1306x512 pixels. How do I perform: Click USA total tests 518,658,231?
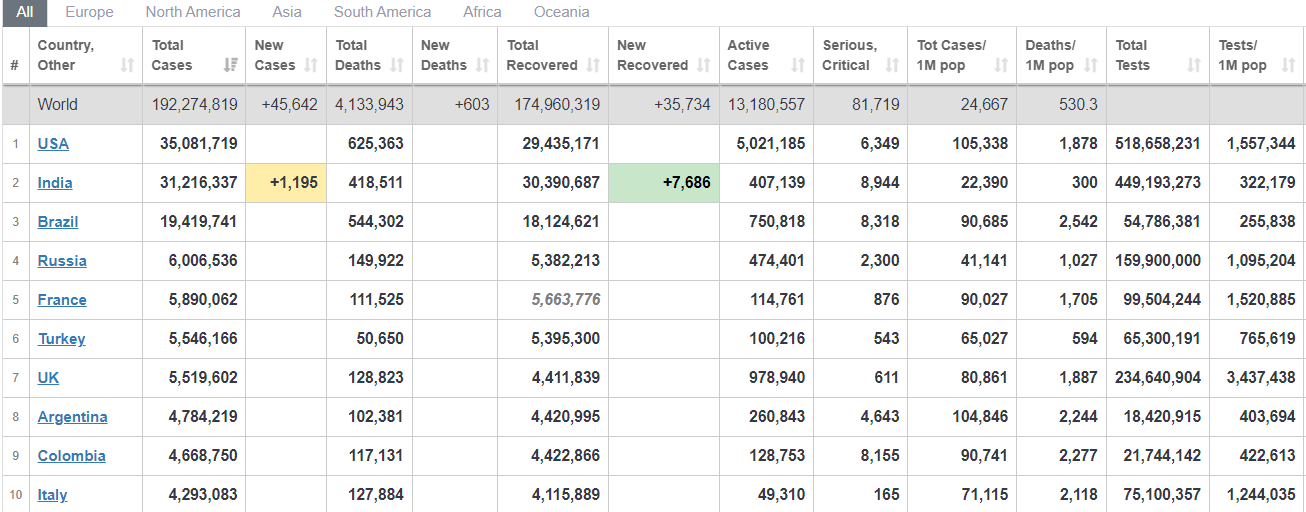(x=1157, y=144)
